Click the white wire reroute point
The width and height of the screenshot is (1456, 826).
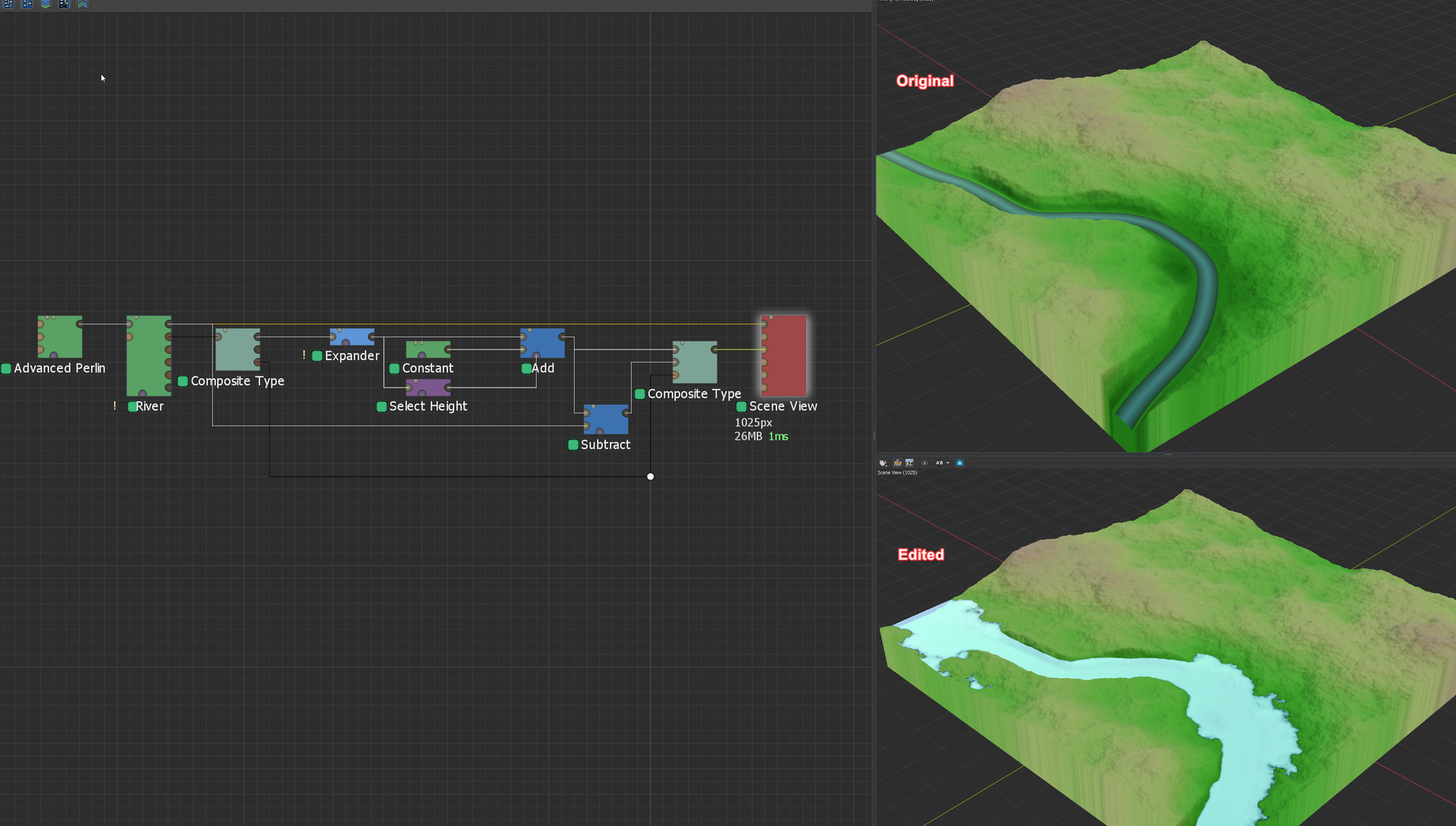(650, 476)
